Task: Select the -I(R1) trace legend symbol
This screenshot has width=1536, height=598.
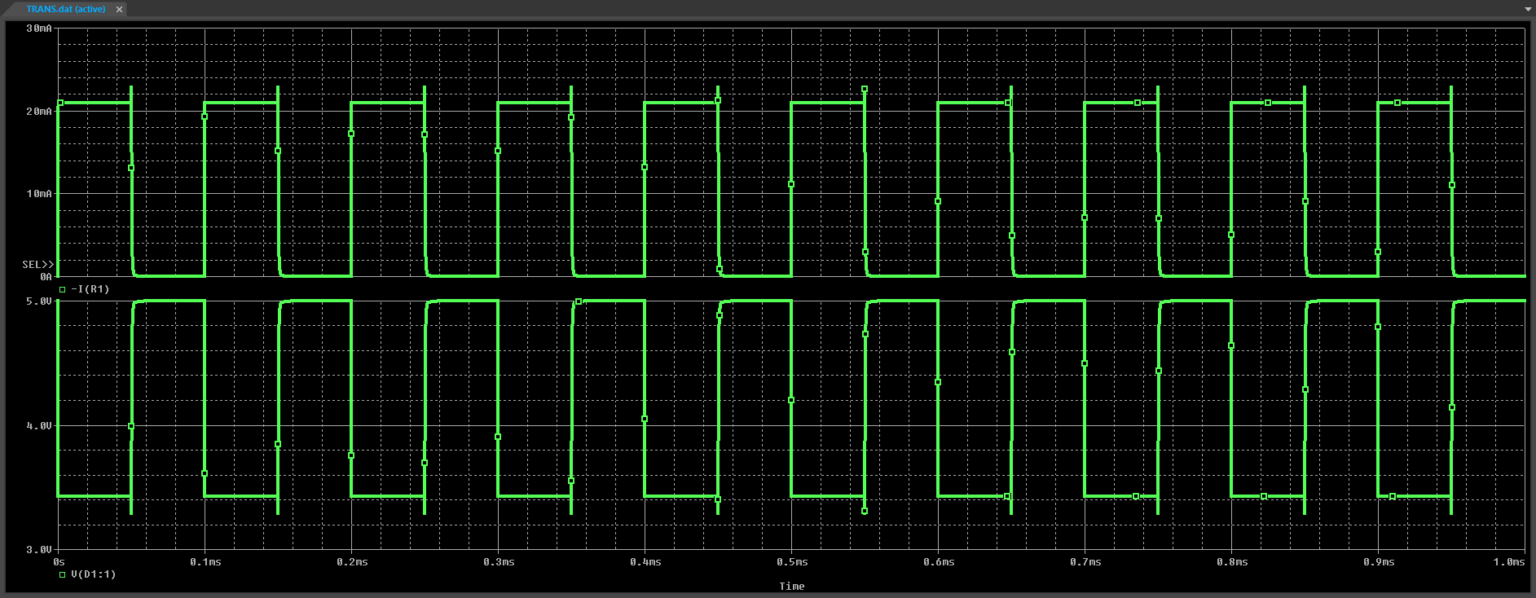Action: click(x=62, y=288)
